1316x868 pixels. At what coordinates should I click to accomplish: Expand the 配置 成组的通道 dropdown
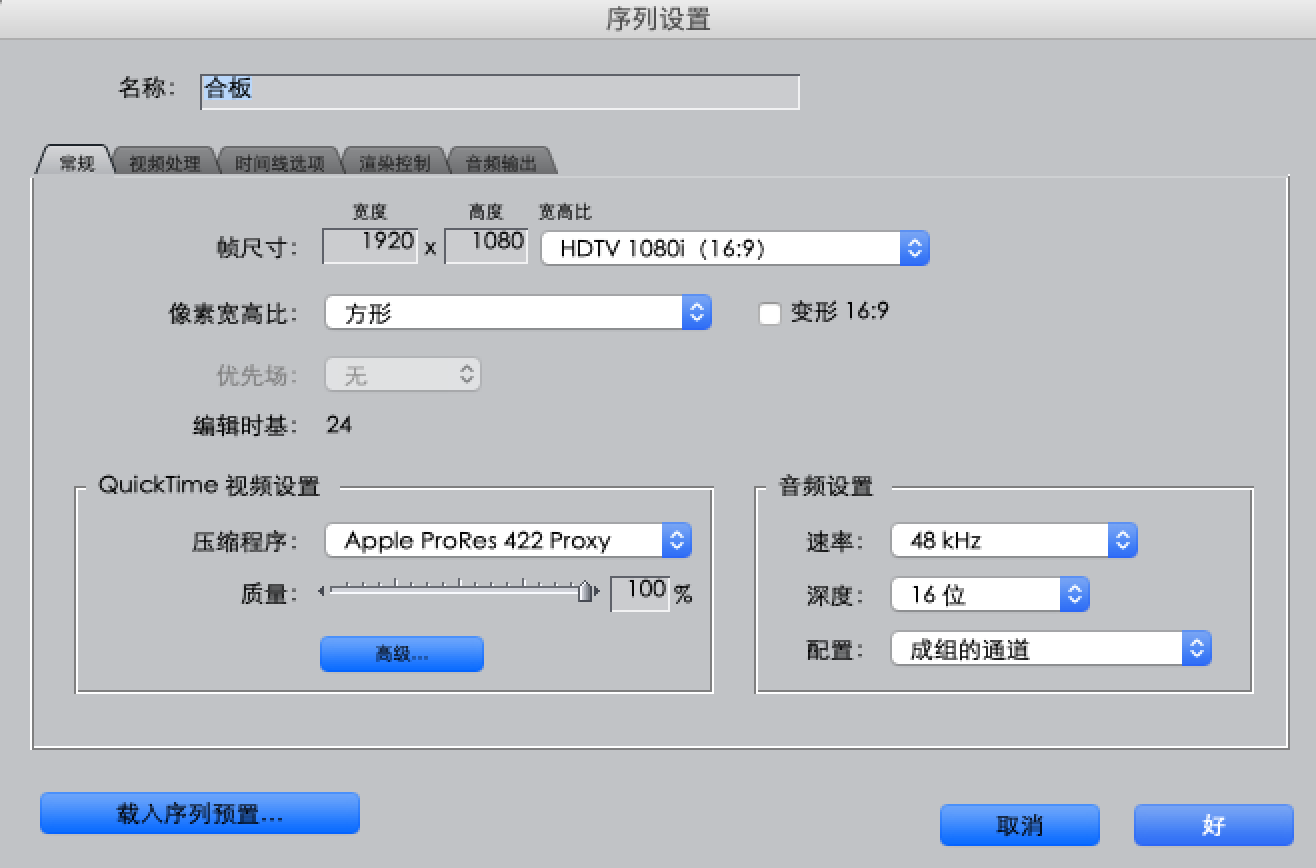tap(1050, 649)
